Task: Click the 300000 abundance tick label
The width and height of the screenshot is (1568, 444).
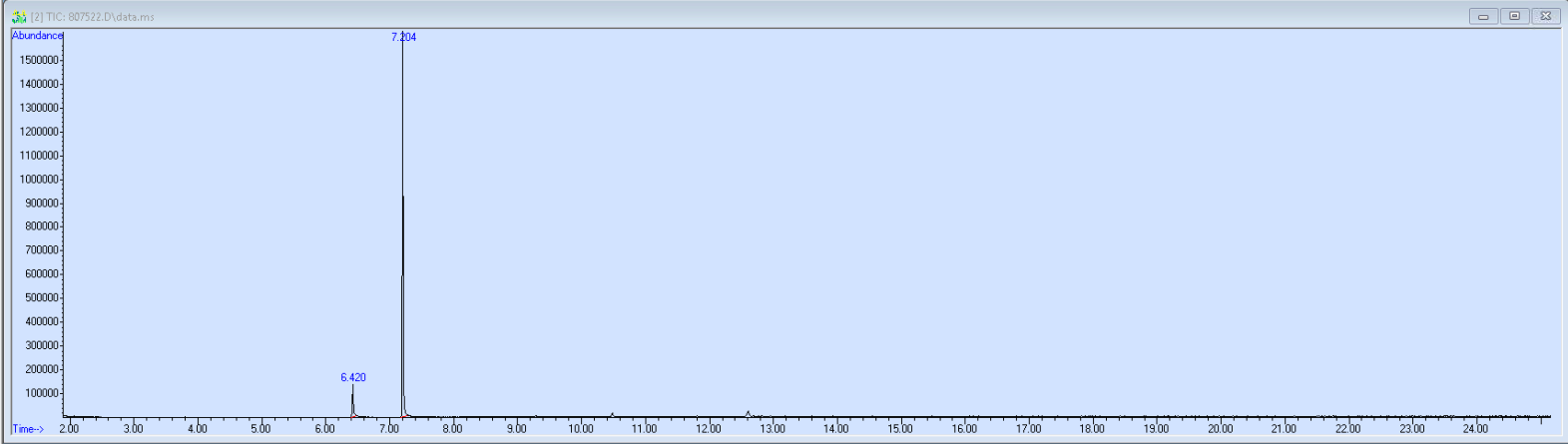Action: click(41, 346)
